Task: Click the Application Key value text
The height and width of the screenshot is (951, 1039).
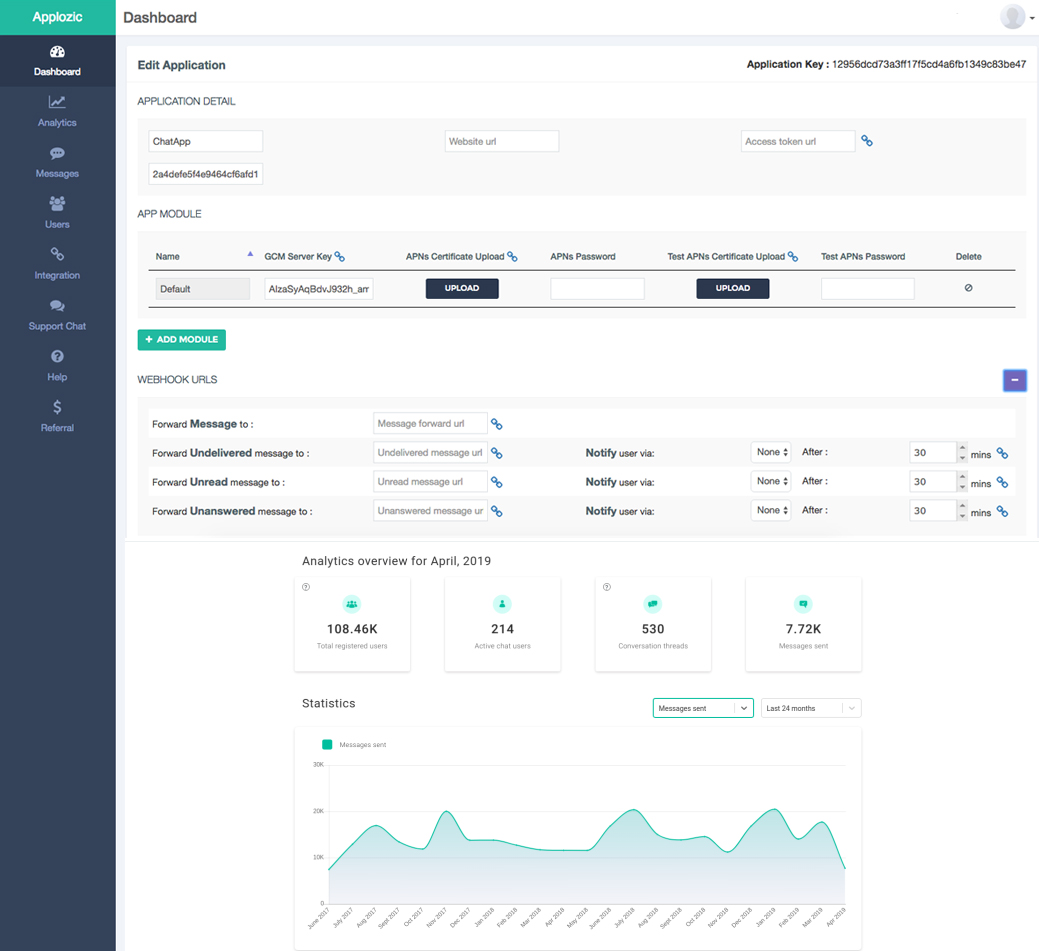Action: (929, 64)
